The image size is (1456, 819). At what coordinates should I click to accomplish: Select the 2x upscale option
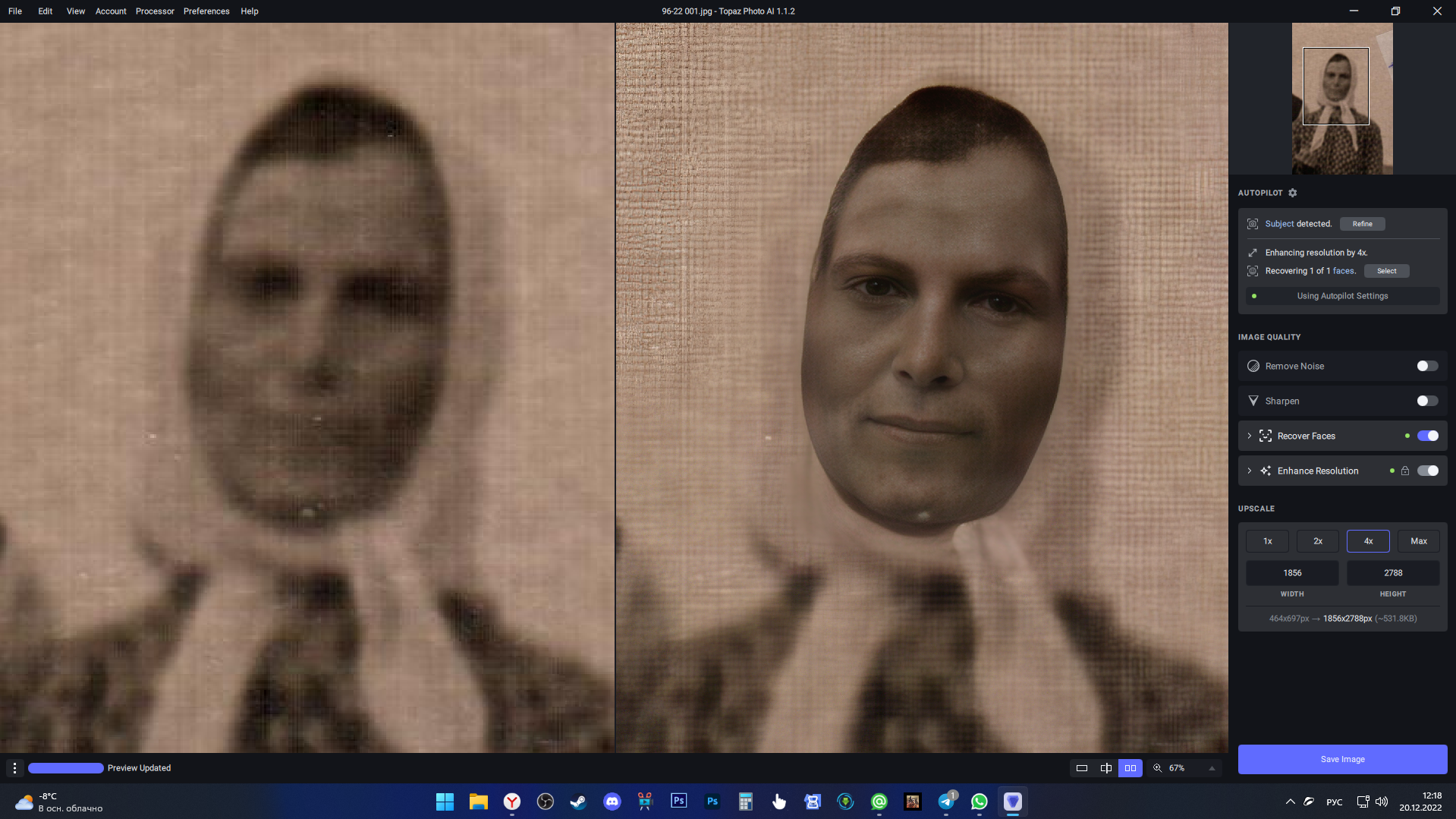tap(1318, 541)
